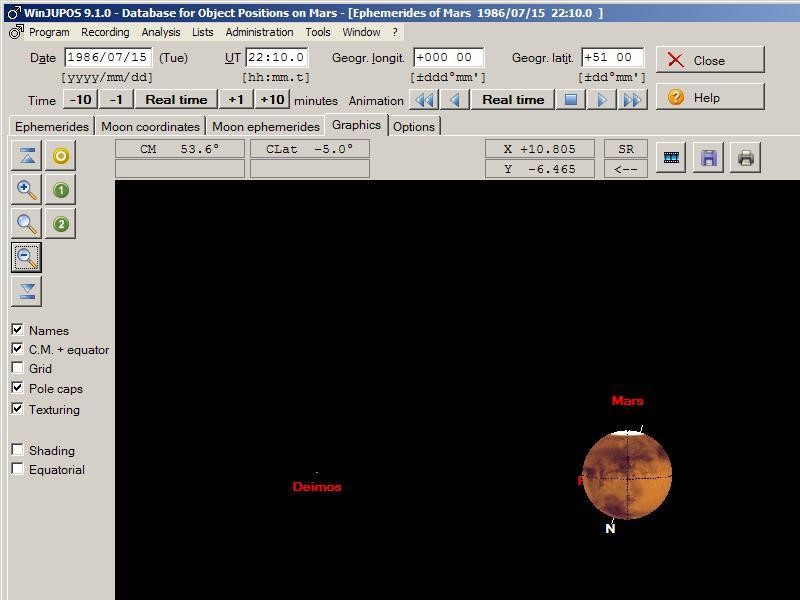Enable the Equatorial checkbox

tap(17, 468)
